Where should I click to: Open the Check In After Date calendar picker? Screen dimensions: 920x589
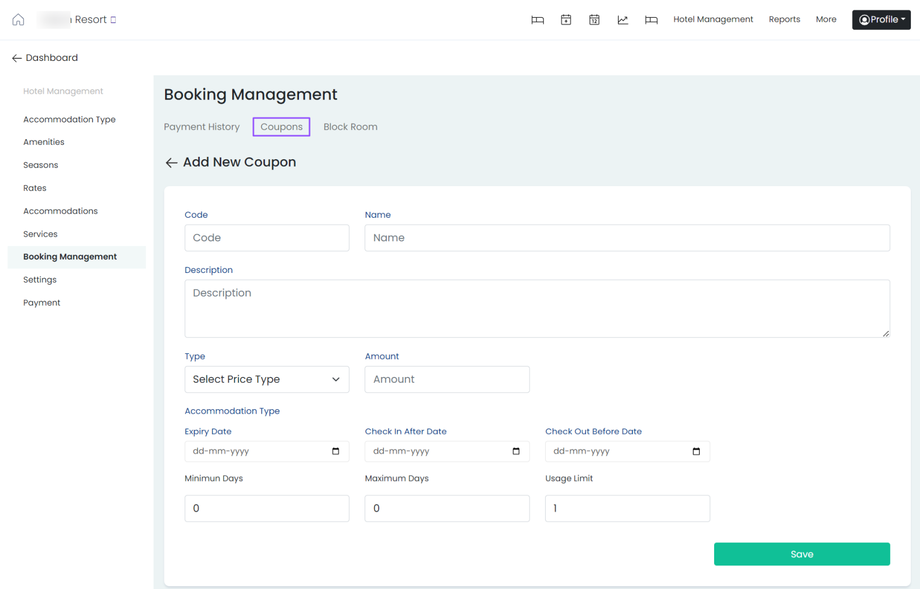point(516,451)
